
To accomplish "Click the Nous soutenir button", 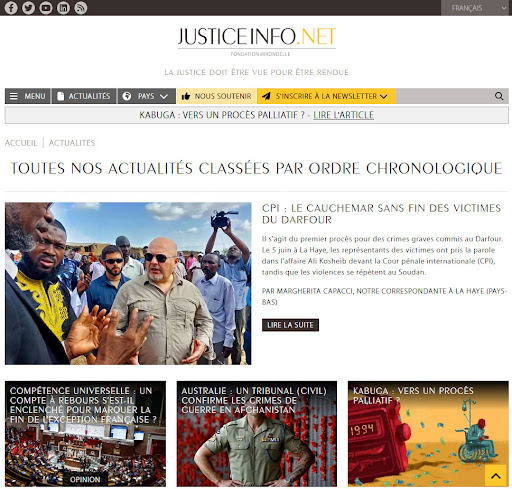I will point(216,96).
